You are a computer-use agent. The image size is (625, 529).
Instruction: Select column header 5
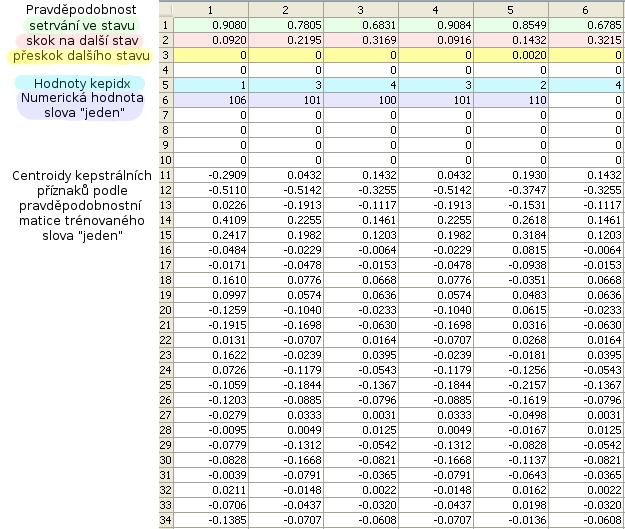511,10
